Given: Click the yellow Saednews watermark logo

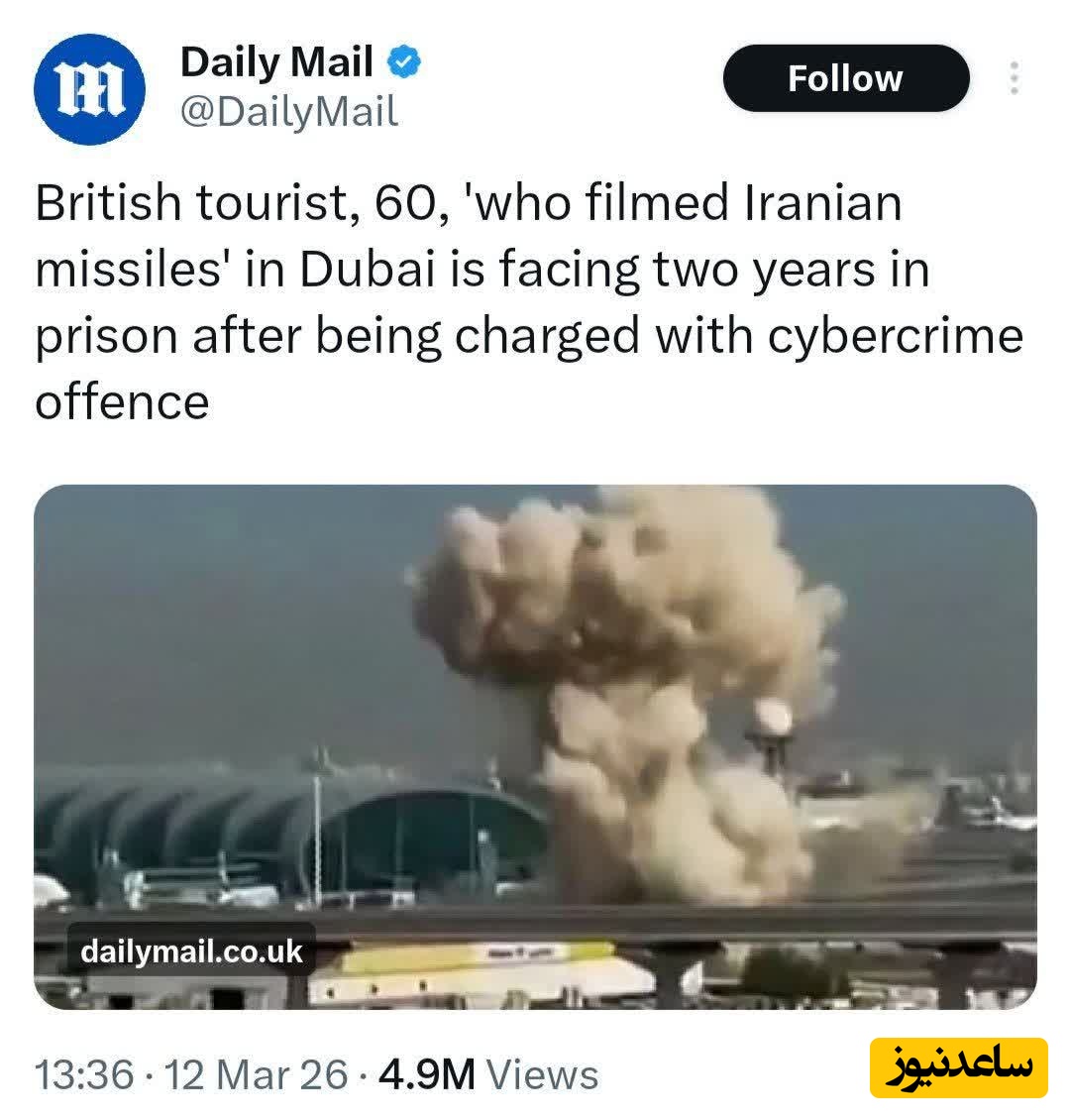Looking at the screenshot, I should (959, 1067).
